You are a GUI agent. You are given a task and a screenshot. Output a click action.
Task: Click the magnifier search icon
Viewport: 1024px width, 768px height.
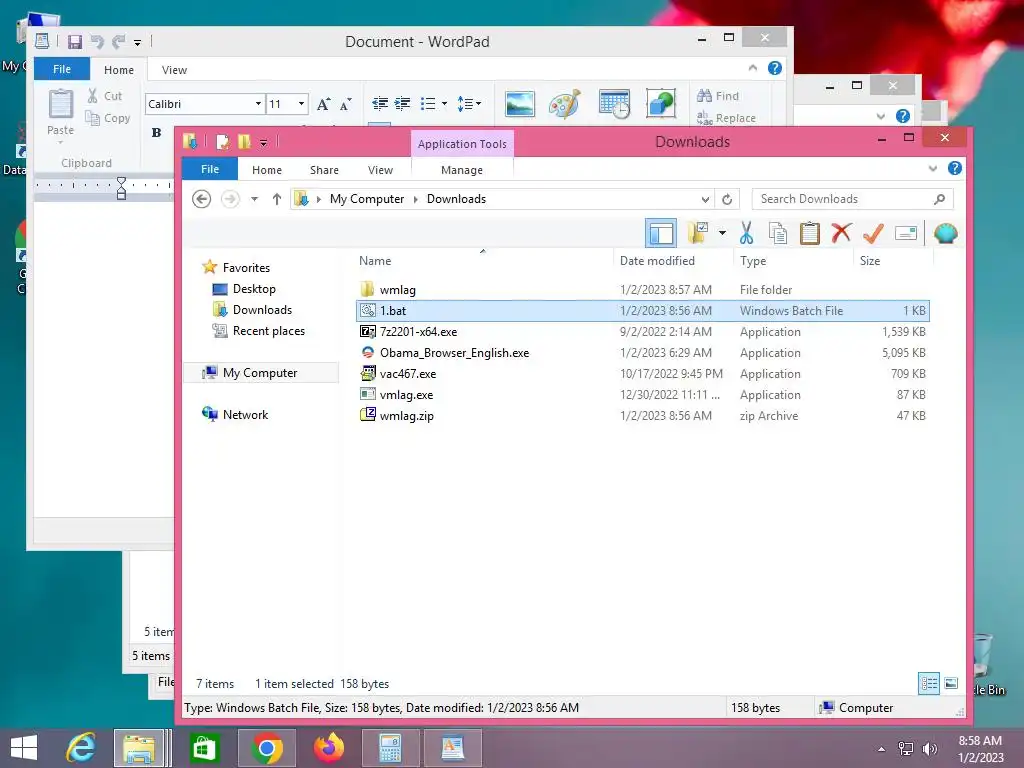939,199
